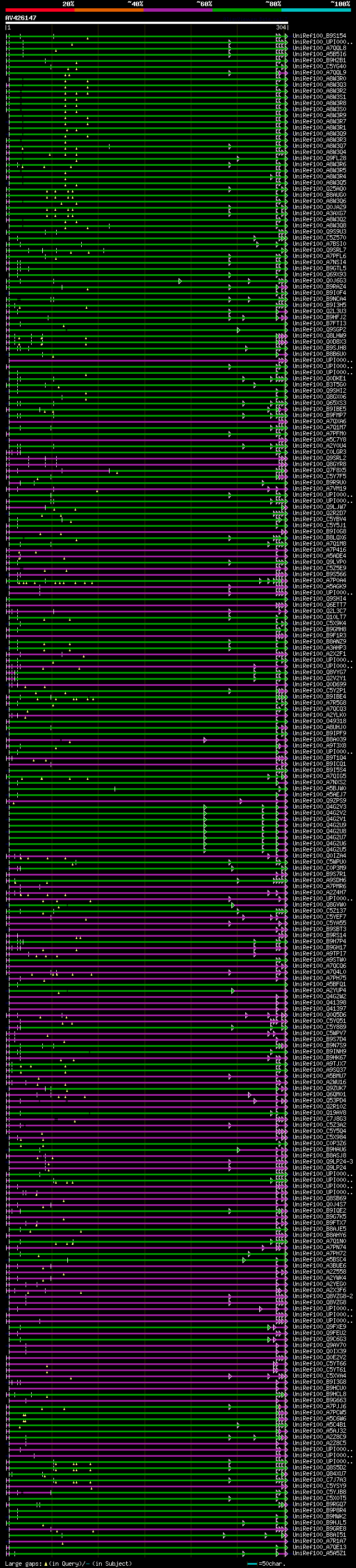
Task: Open hit UniRef100_C5YG40
Action: click(319, 66)
